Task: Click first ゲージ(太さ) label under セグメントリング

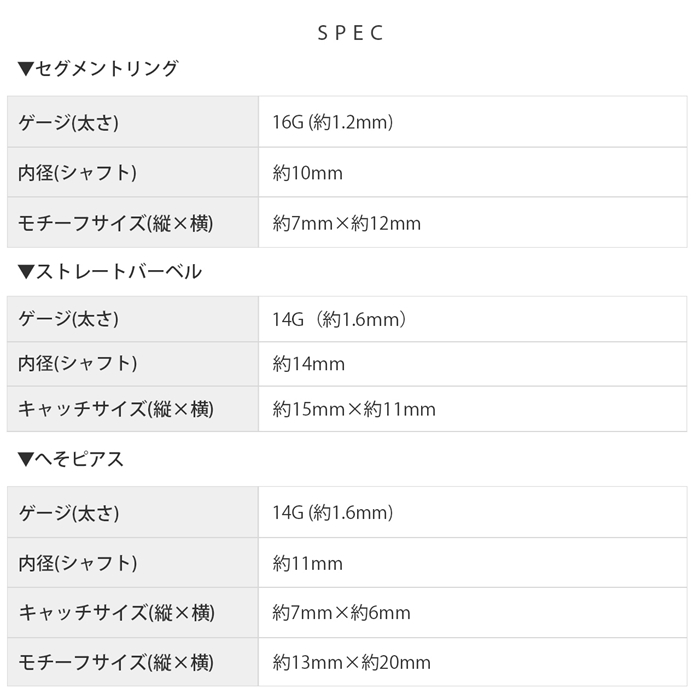Action: tap(69, 122)
